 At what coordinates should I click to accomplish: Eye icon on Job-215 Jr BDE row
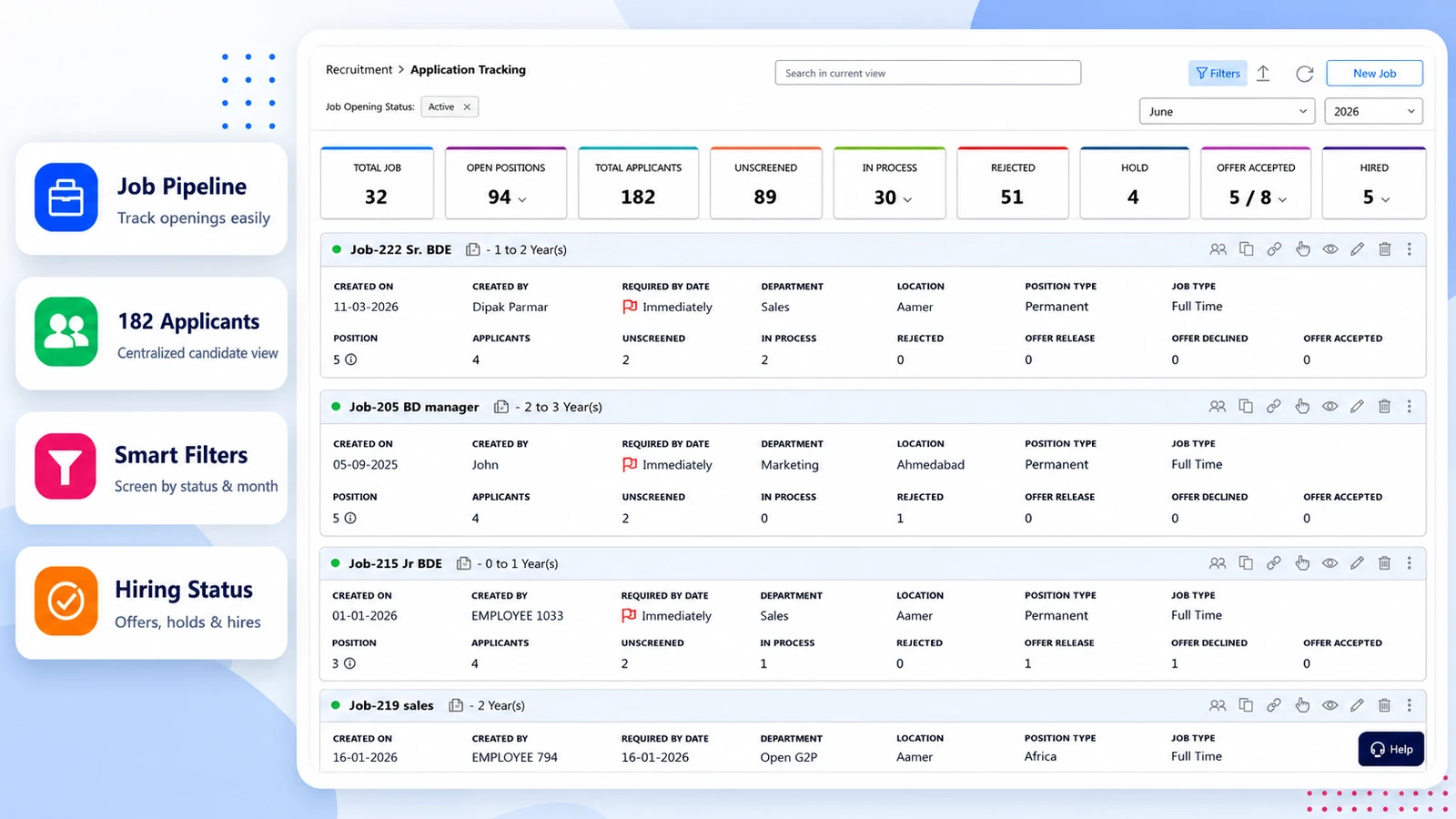(x=1330, y=563)
